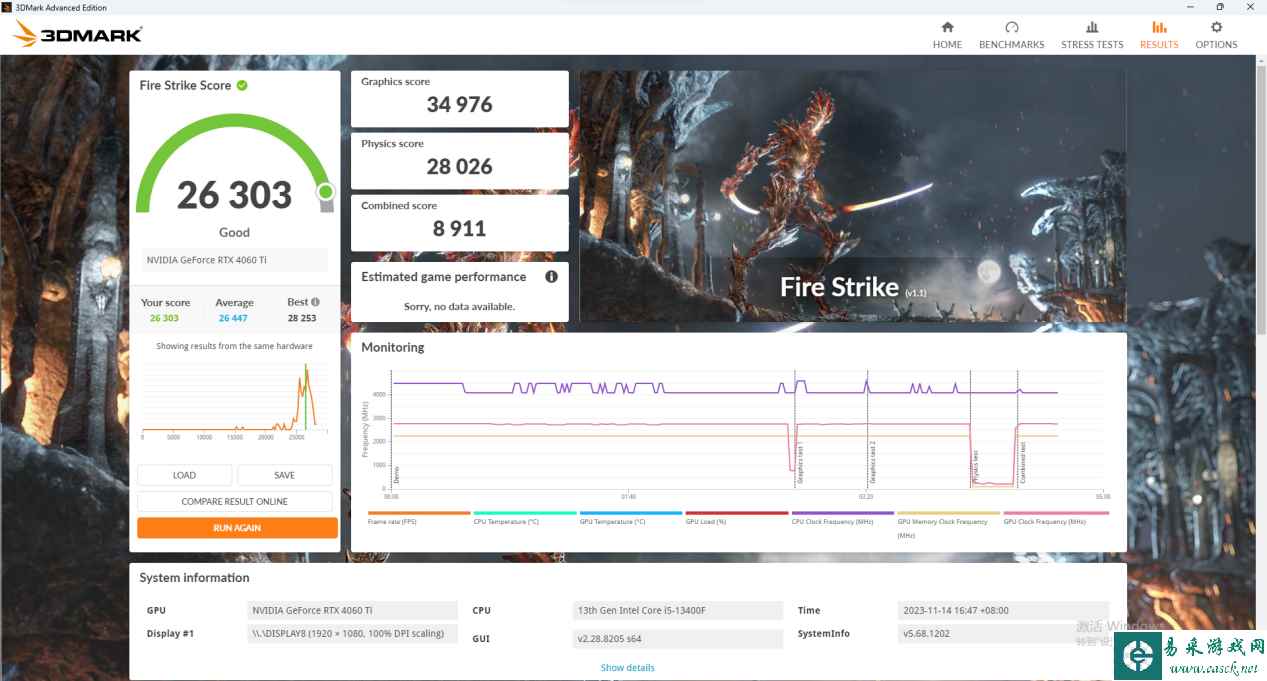Toggle the GPU Temperature legend series

click(630, 519)
